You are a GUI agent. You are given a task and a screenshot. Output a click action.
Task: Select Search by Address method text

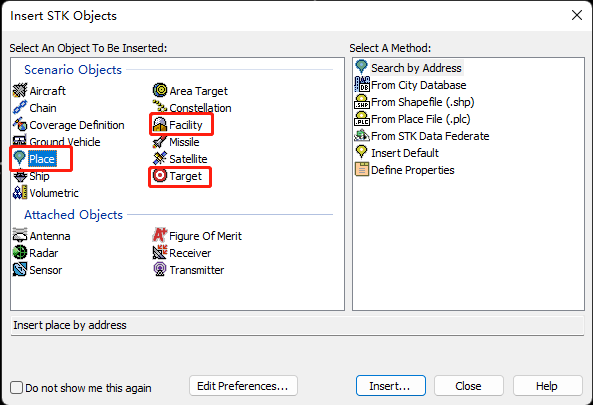[x=416, y=68]
